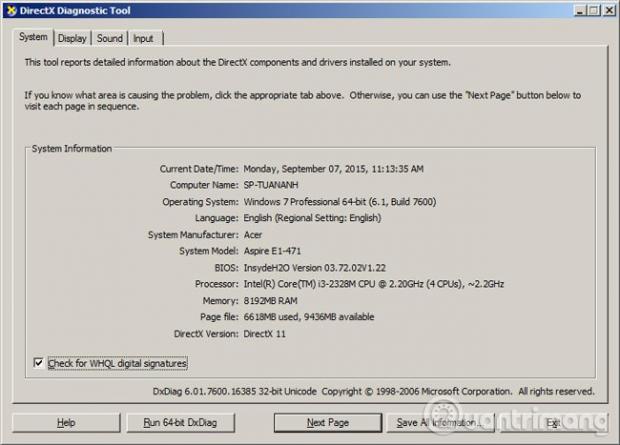Screen dimensions: 620x445
Task: Click Save All Information button
Action: pos(440,423)
